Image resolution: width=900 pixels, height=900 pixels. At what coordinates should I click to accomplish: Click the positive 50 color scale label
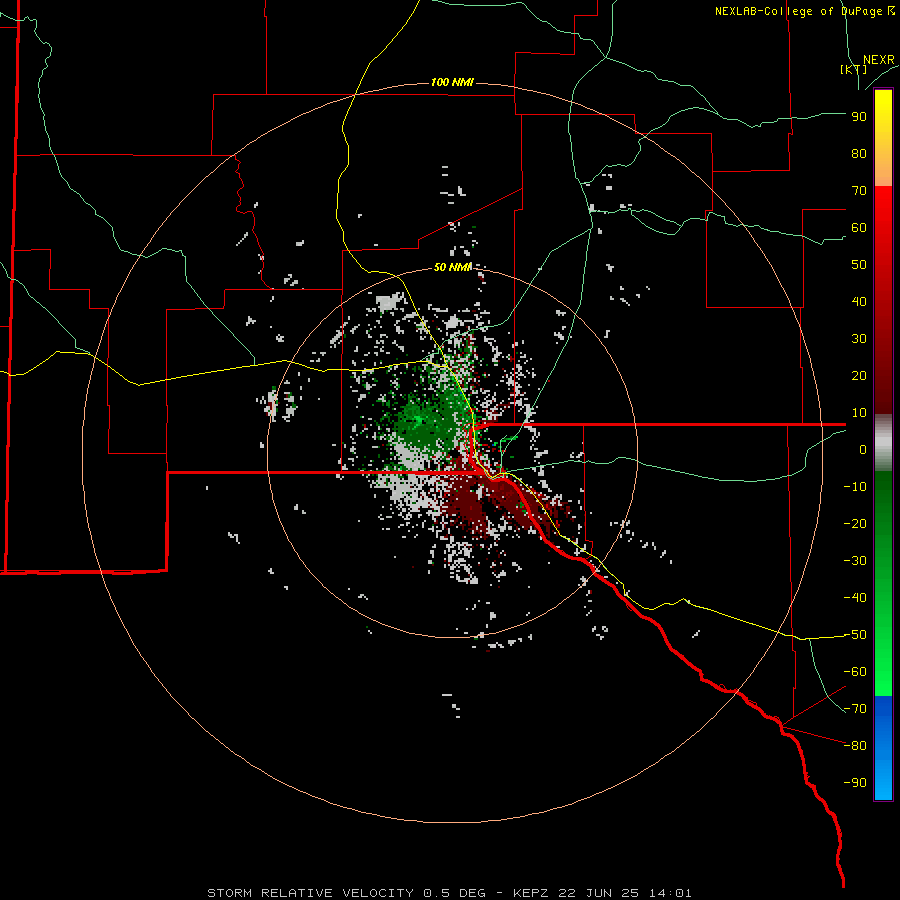pyautogui.click(x=859, y=265)
